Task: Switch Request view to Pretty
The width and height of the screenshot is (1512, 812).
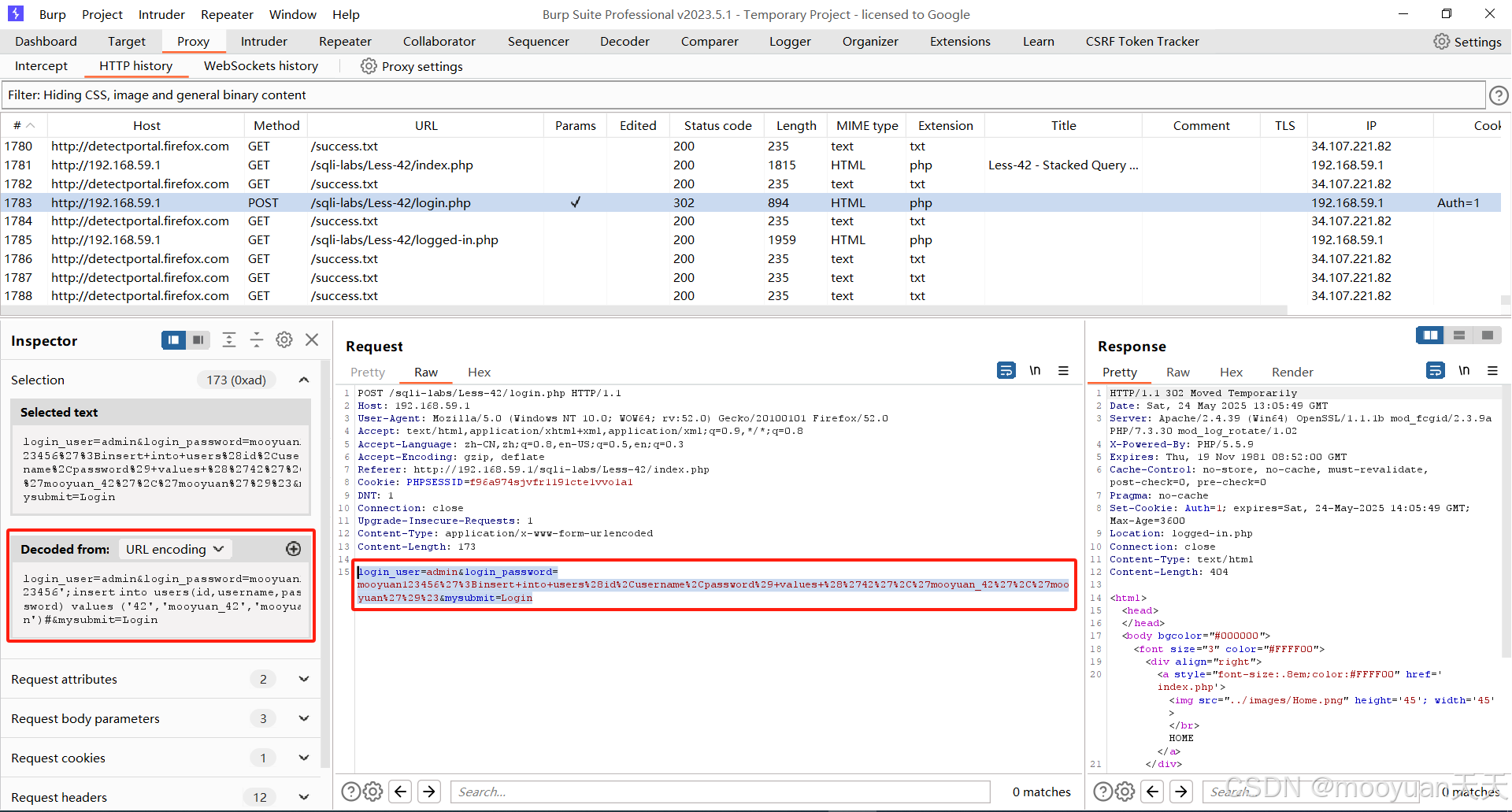Action: pyautogui.click(x=368, y=372)
